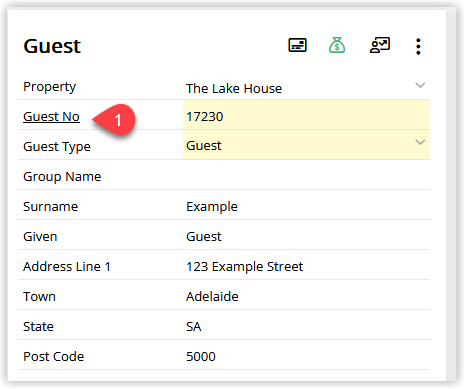Click the Given name field containing Guest
The height and width of the screenshot is (389, 465).
[306, 236]
